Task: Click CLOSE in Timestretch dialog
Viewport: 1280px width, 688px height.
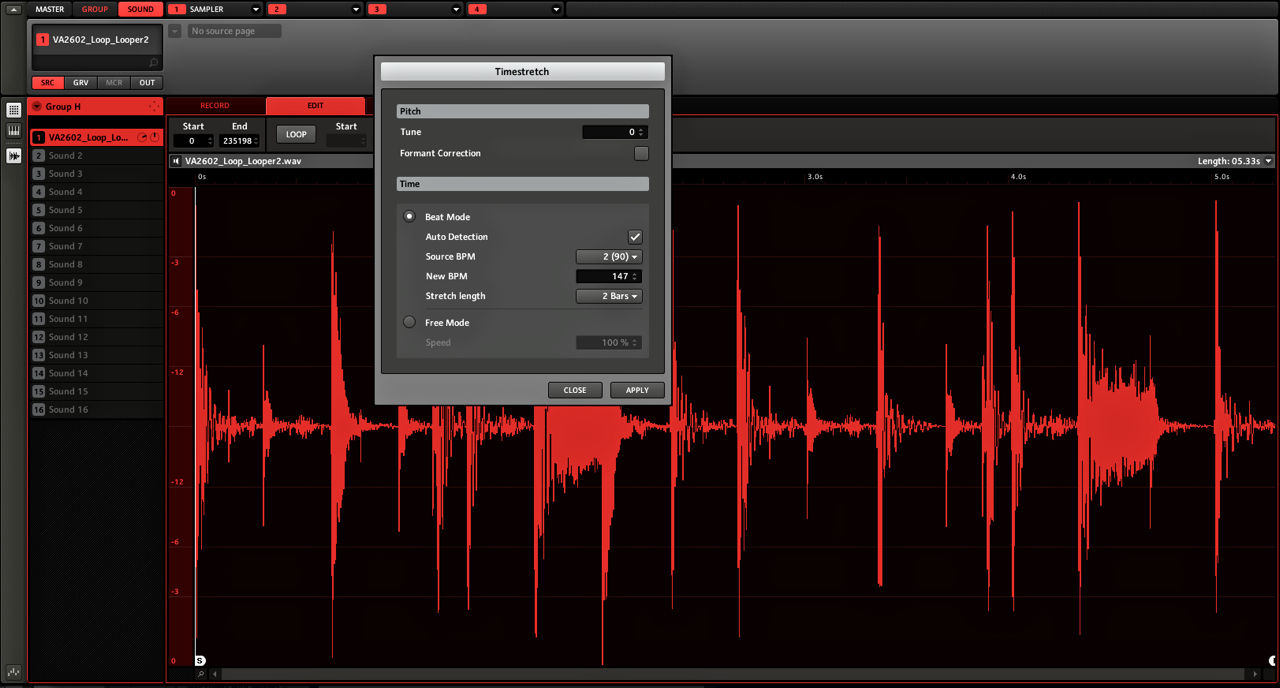Action: [x=575, y=390]
